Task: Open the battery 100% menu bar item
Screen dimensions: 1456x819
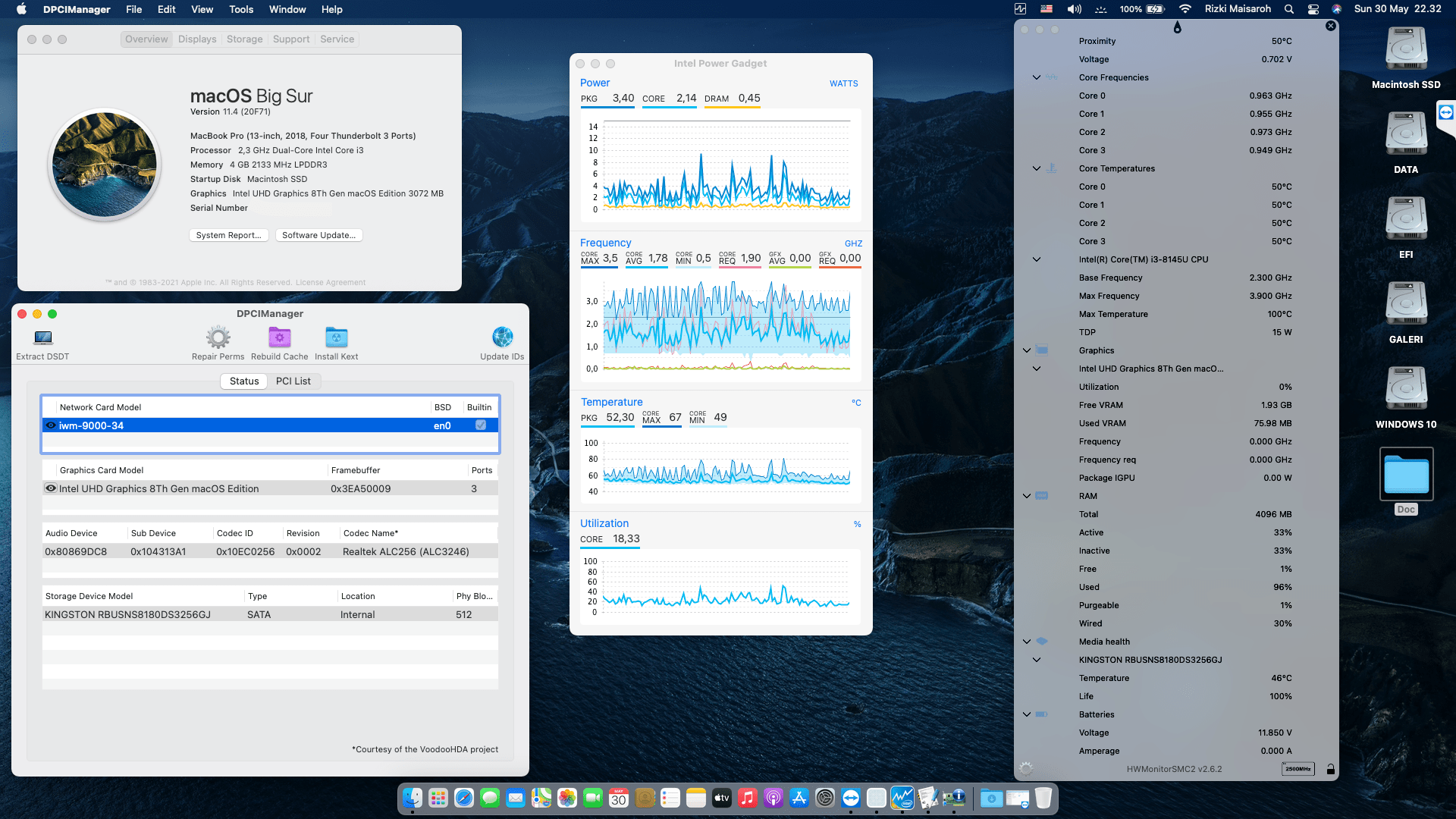Action: coord(1142,9)
